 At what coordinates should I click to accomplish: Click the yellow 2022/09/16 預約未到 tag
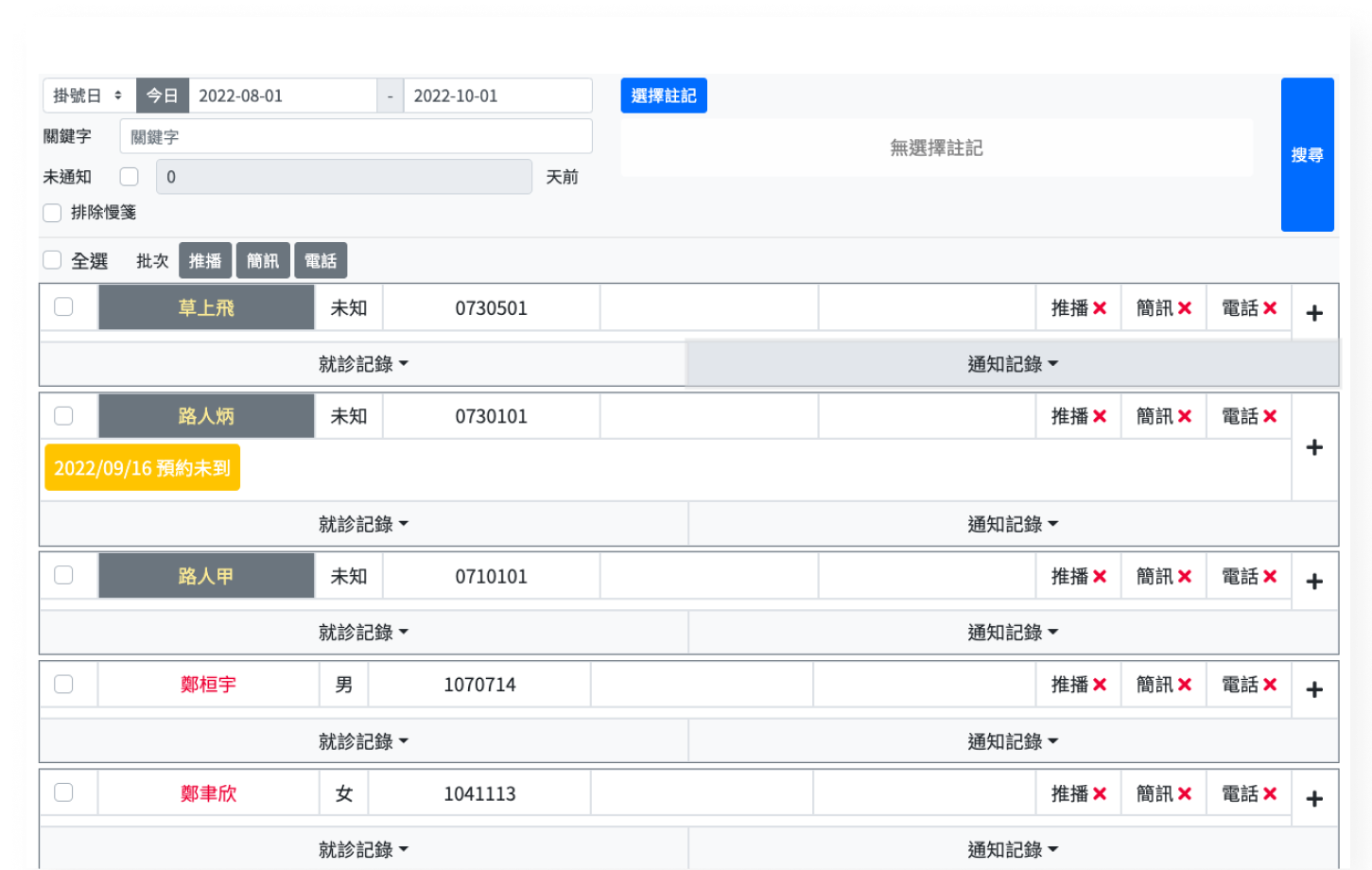click(x=143, y=468)
